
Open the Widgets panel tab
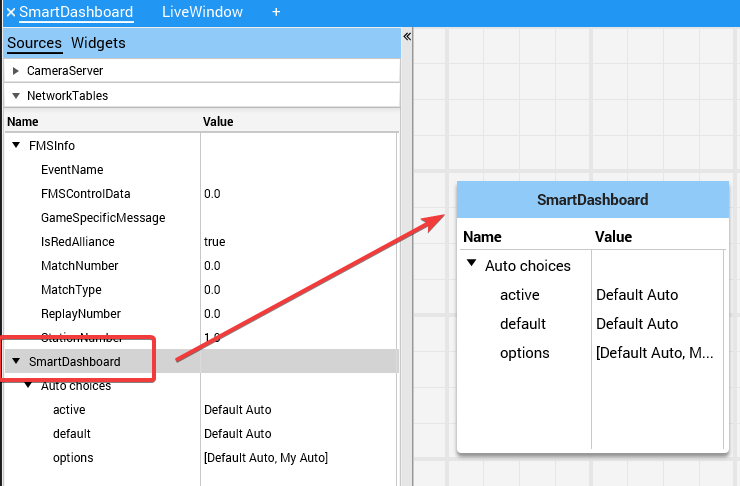click(x=98, y=43)
